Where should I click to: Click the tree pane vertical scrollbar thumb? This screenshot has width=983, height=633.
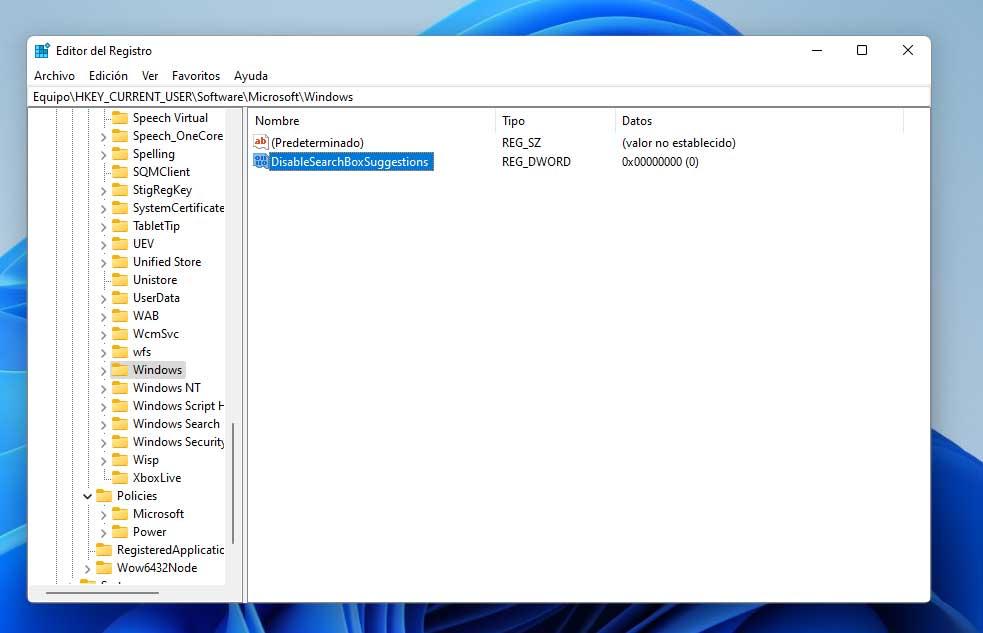pyautogui.click(x=233, y=483)
